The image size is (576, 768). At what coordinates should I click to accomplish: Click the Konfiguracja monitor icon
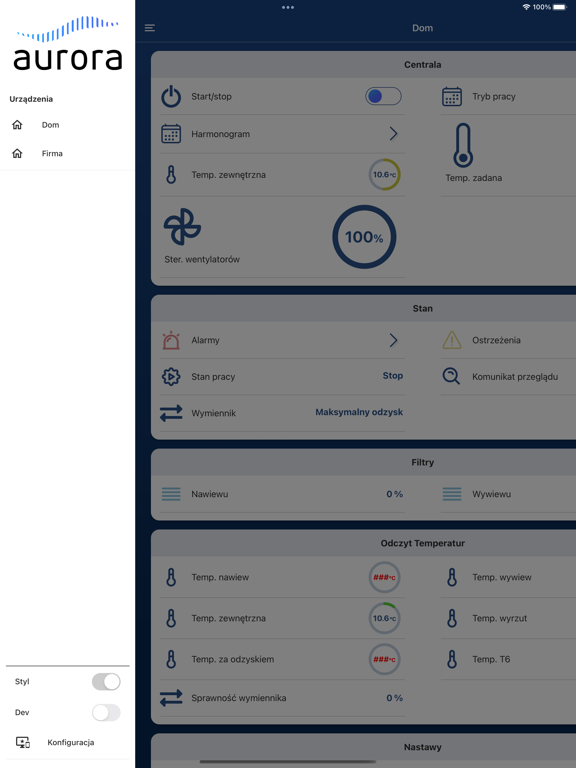coord(23,743)
